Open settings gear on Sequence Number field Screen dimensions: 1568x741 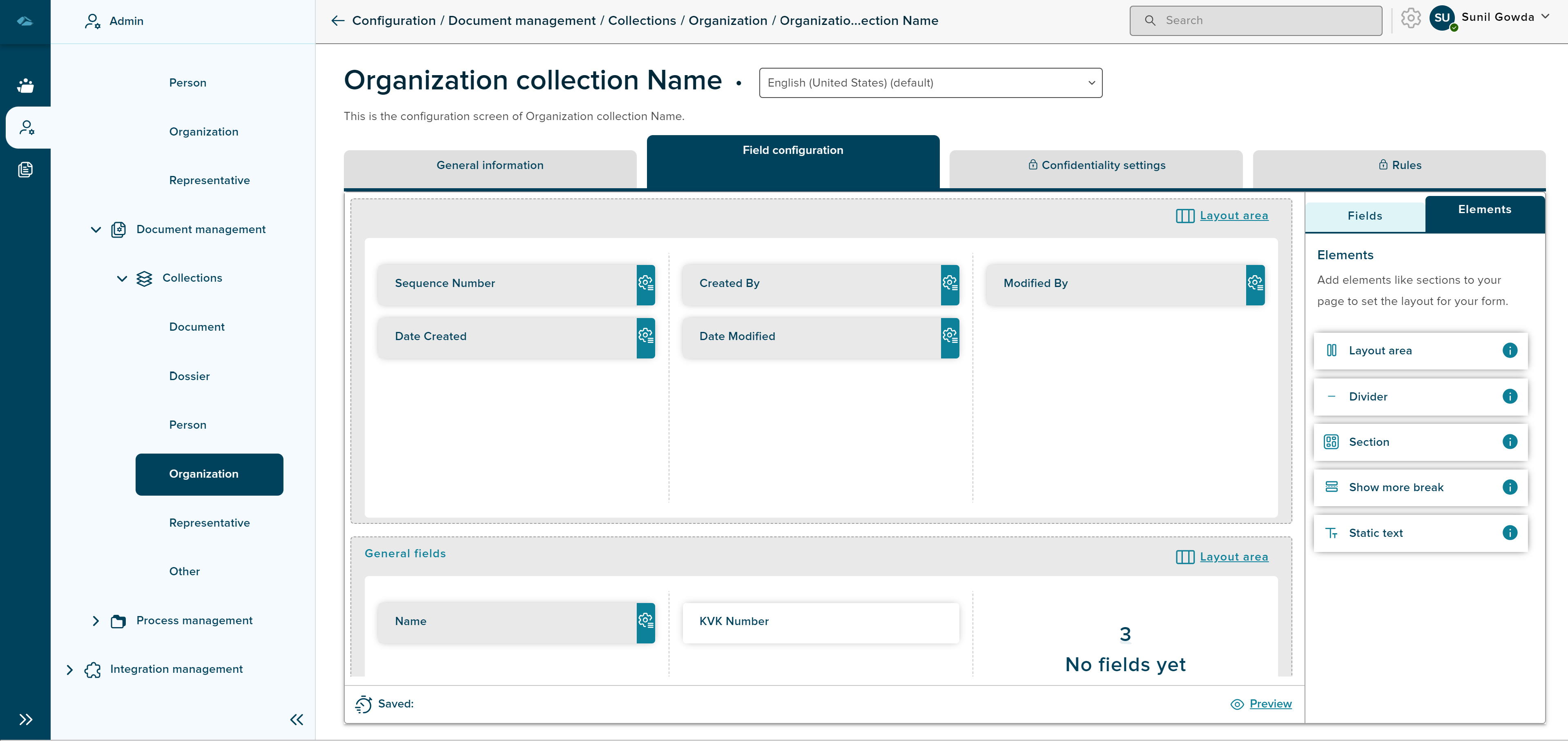(x=645, y=283)
